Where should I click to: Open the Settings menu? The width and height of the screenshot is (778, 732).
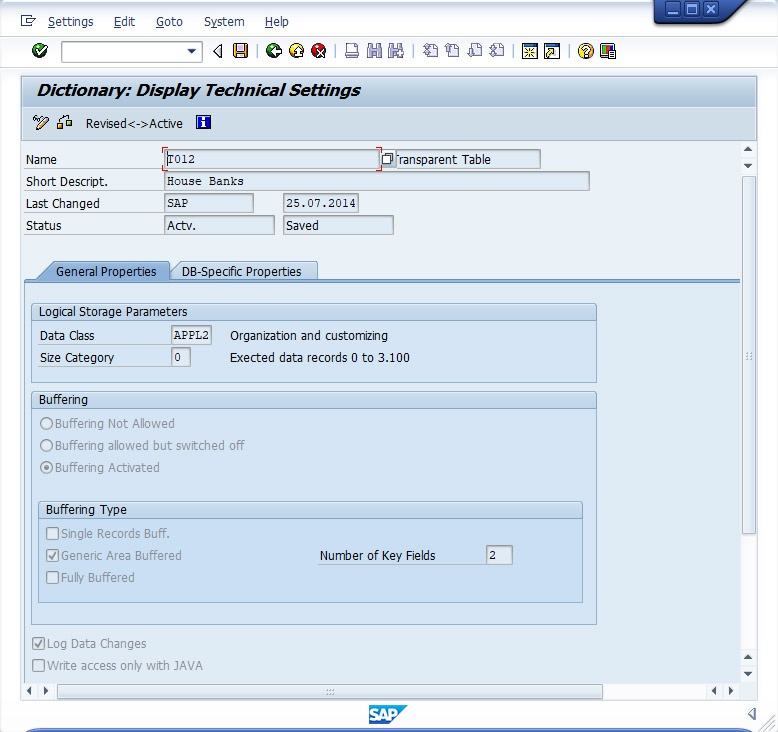tap(70, 22)
